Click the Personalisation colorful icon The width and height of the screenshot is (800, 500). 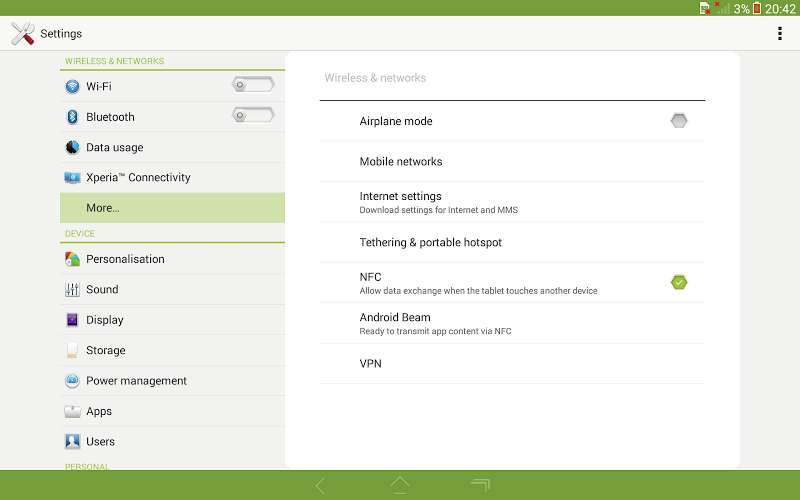tap(72, 259)
